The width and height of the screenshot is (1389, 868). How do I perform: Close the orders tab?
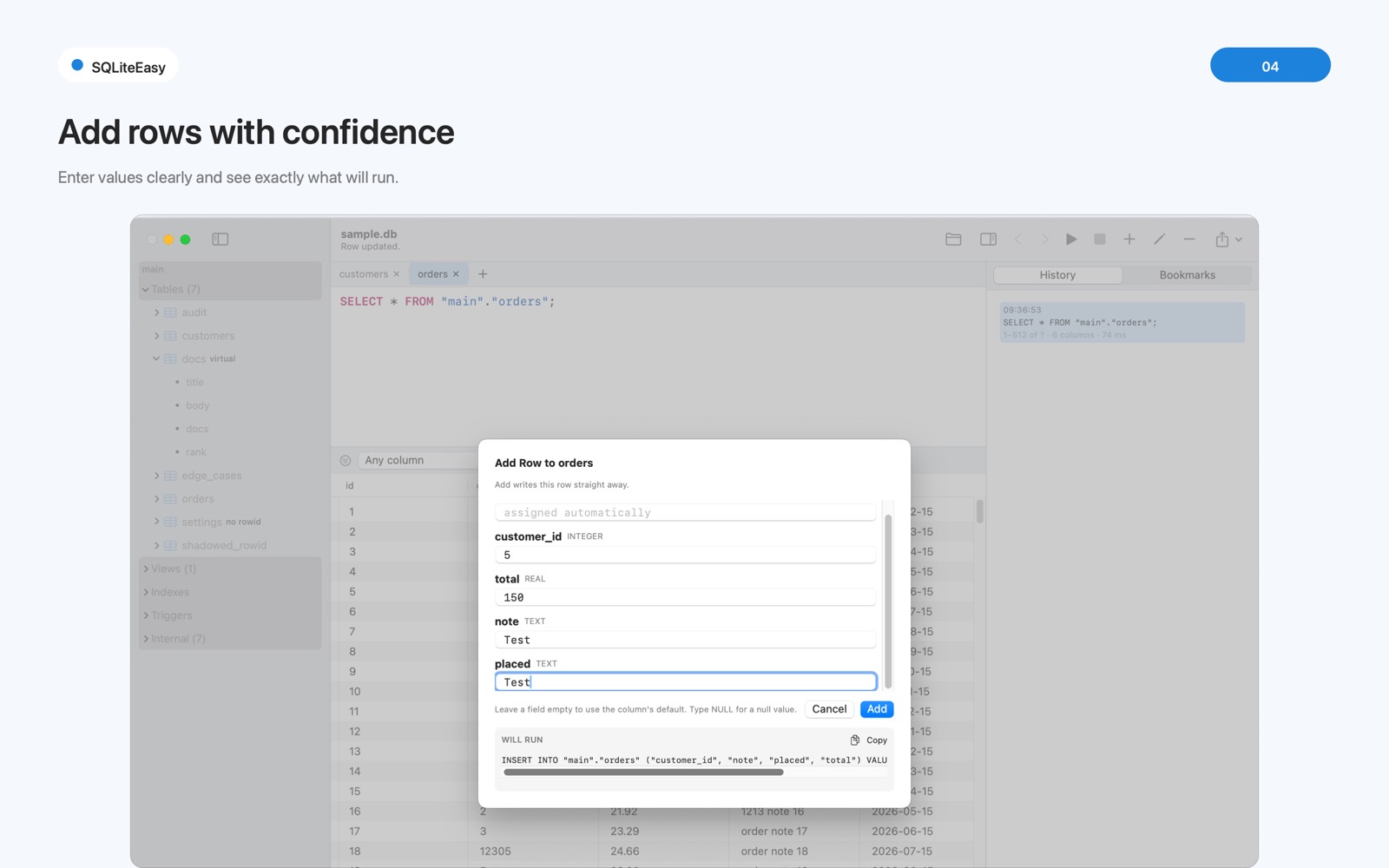(x=456, y=274)
